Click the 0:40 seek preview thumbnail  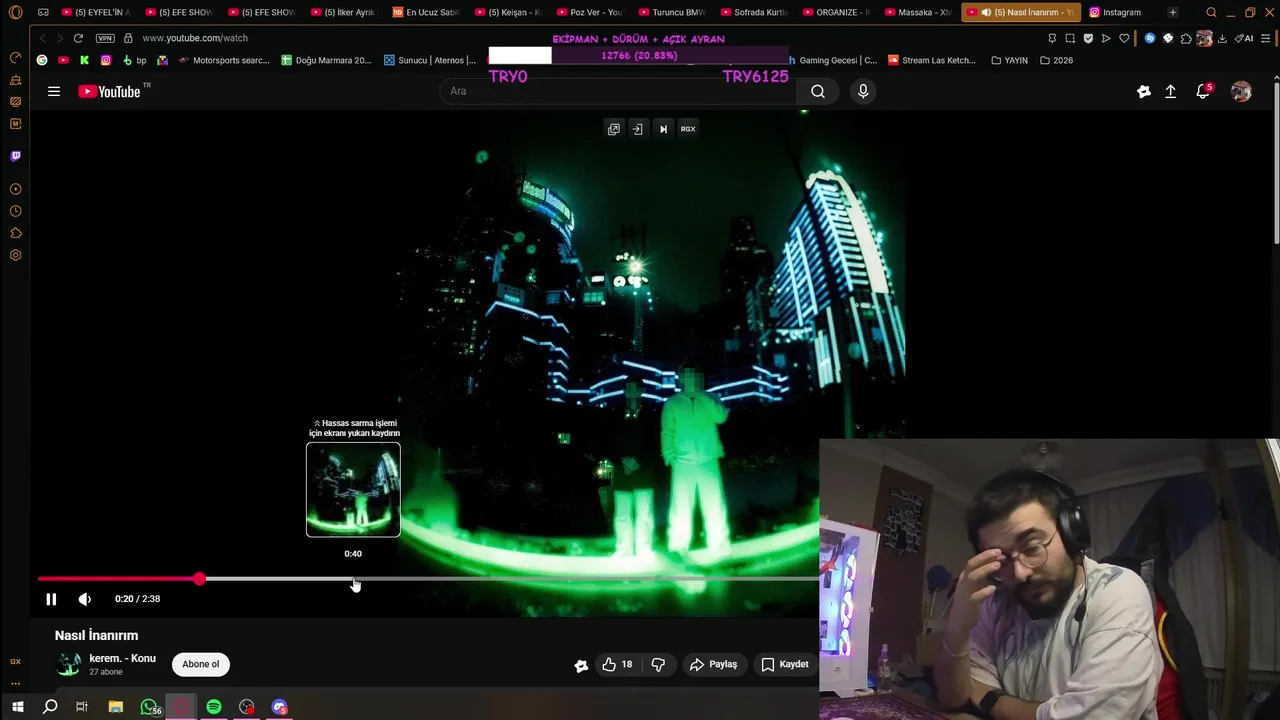(353, 490)
